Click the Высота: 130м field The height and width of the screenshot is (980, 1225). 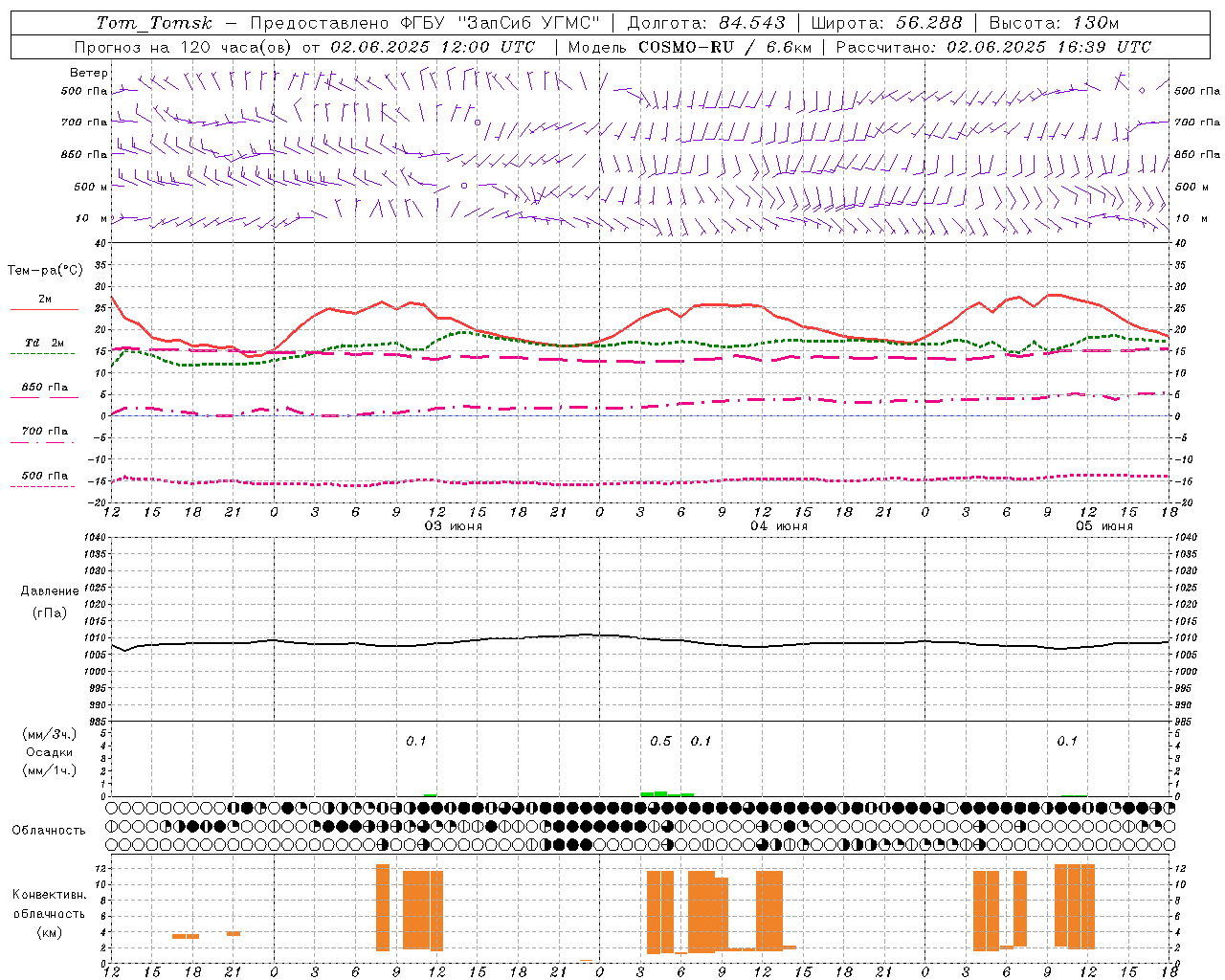click(1054, 23)
